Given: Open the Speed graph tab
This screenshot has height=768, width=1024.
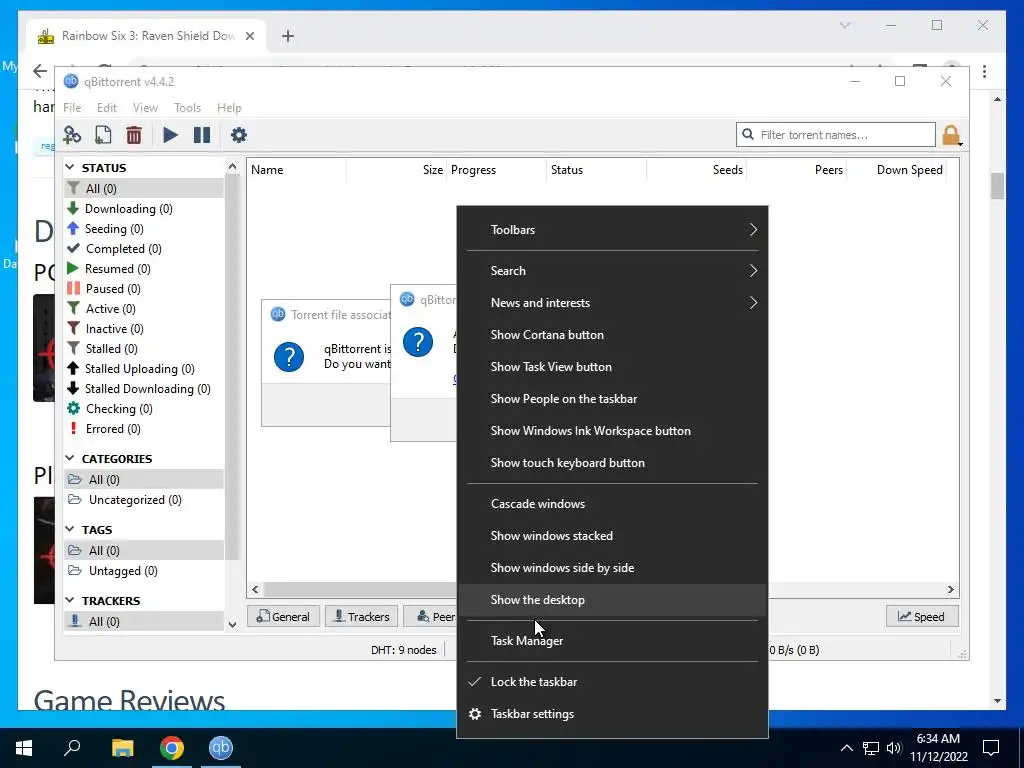Looking at the screenshot, I should point(921,616).
